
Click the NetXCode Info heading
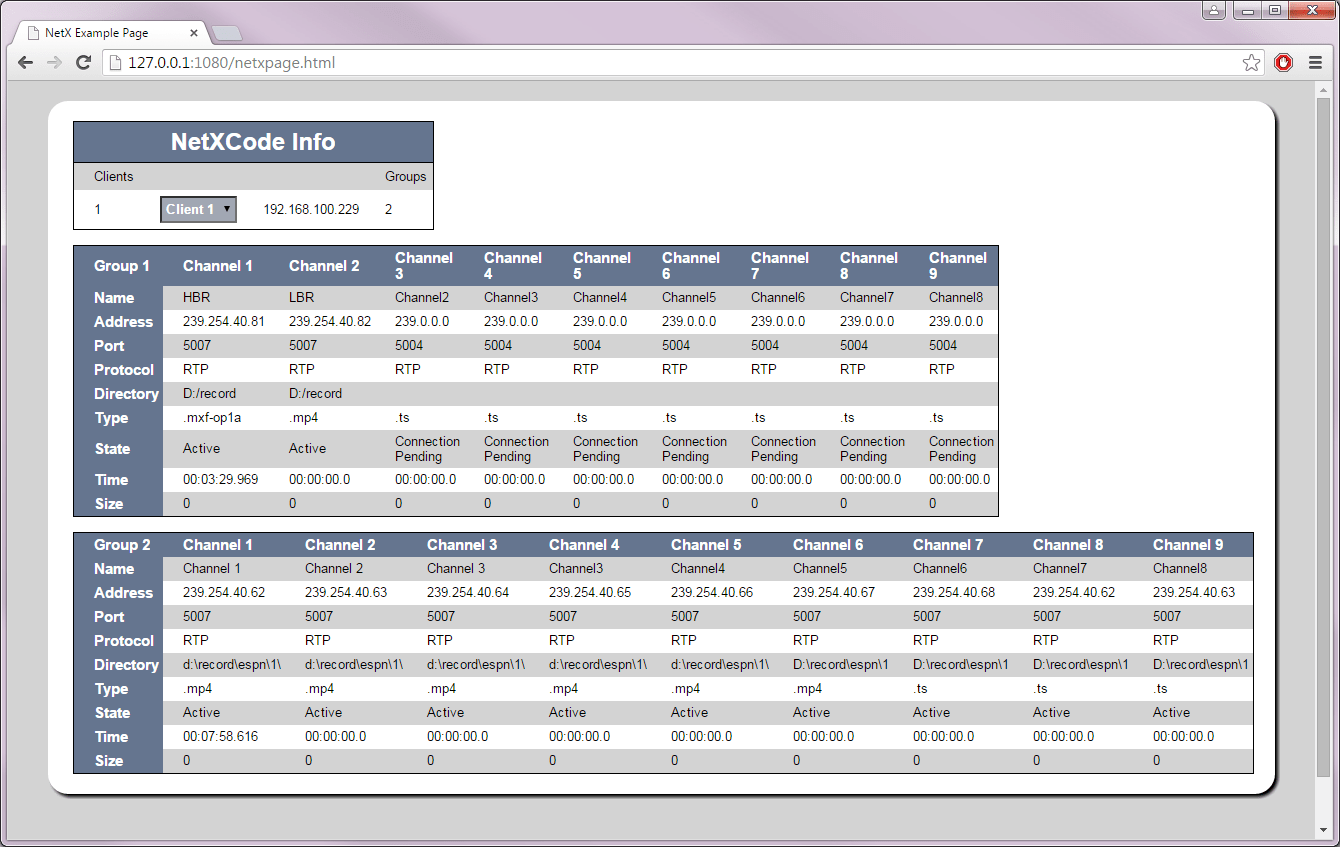[253, 142]
